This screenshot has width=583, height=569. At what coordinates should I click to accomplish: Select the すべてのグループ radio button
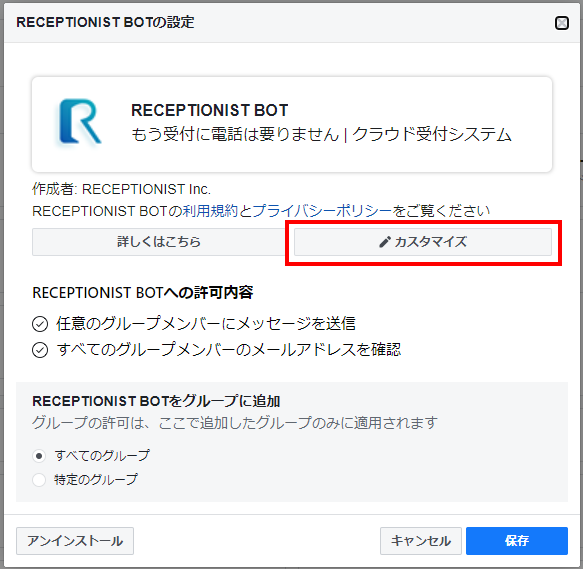(39, 456)
